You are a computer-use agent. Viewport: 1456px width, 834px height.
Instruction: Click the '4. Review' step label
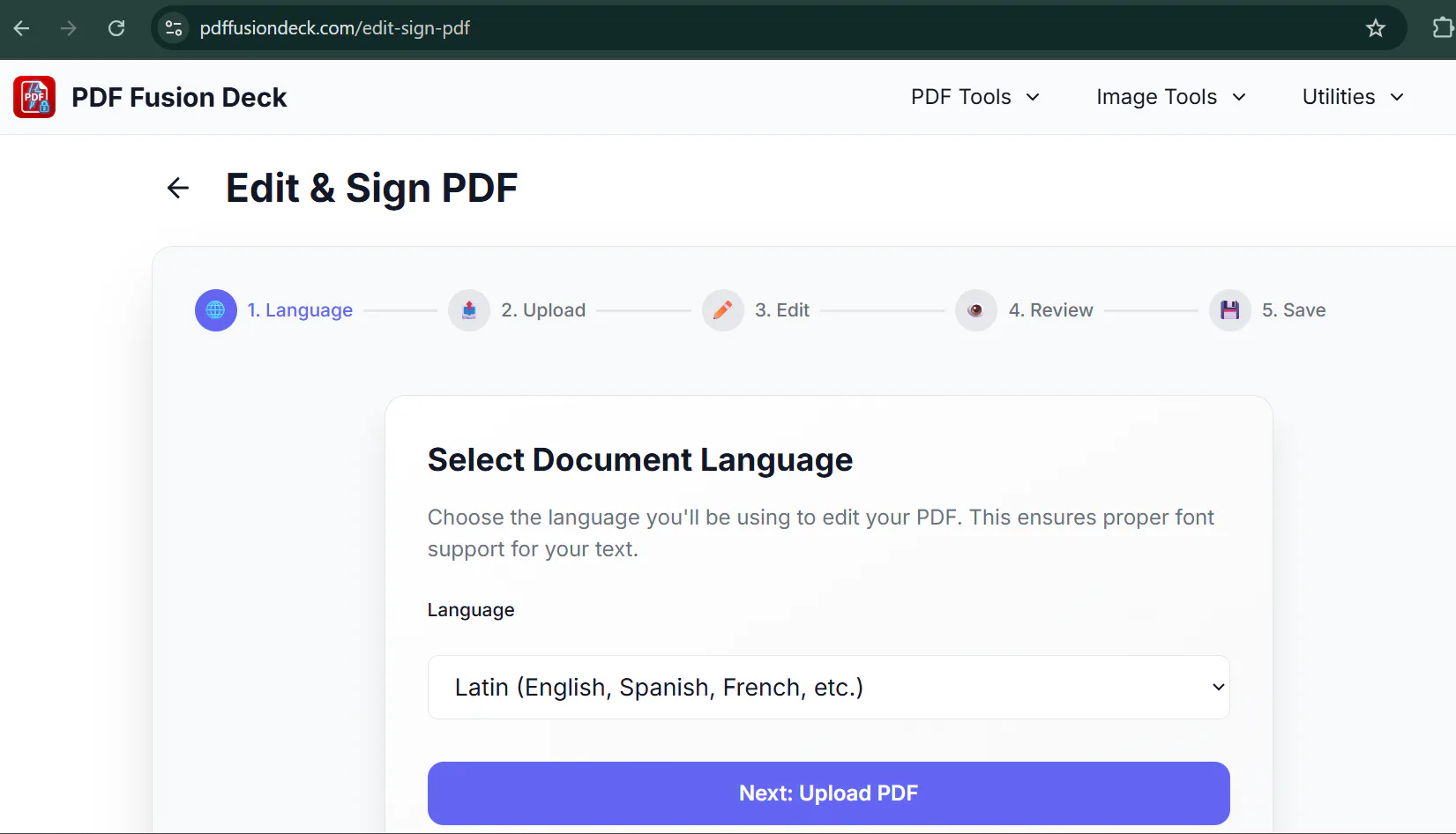[x=1051, y=310]
